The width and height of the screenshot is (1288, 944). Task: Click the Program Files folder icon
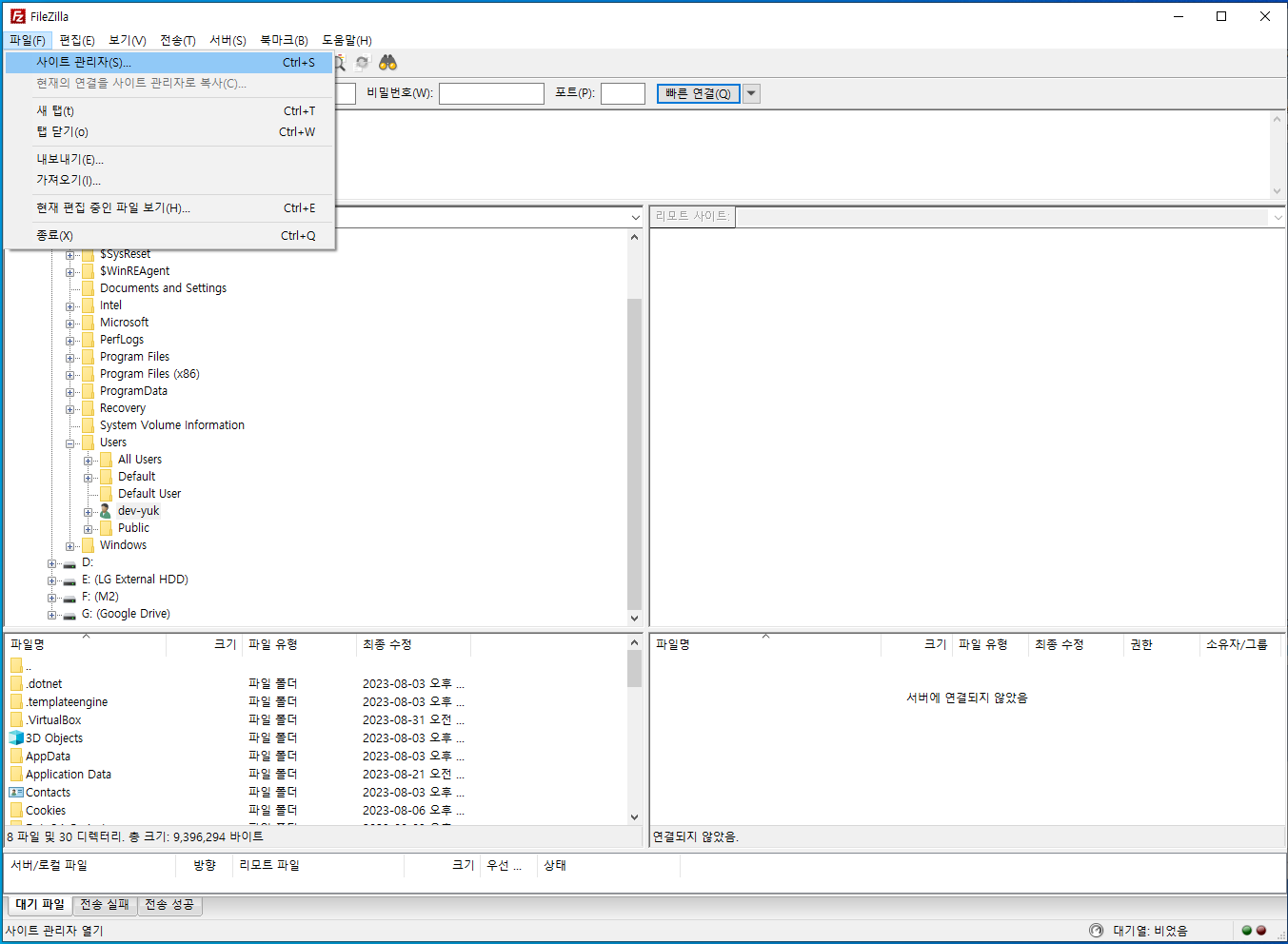[88, 357]
